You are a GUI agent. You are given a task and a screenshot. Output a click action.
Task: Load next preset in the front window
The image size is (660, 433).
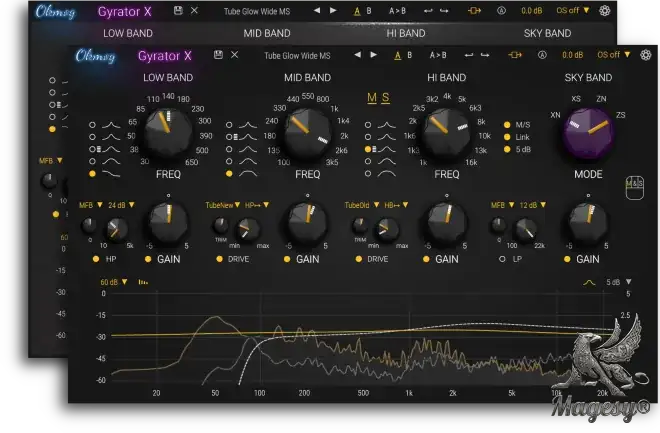point(373,55)
